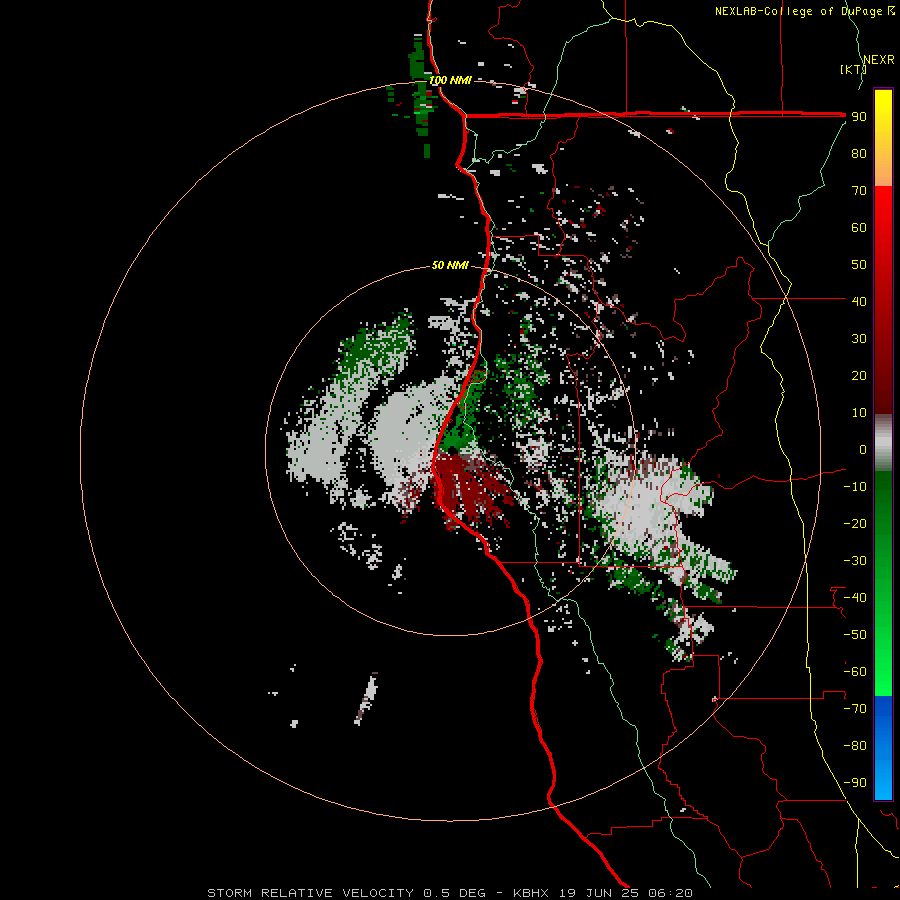This screenshot has width=900, height=900.
Task: Click the 50 value on the velocity scale
Action: point(859,265)
